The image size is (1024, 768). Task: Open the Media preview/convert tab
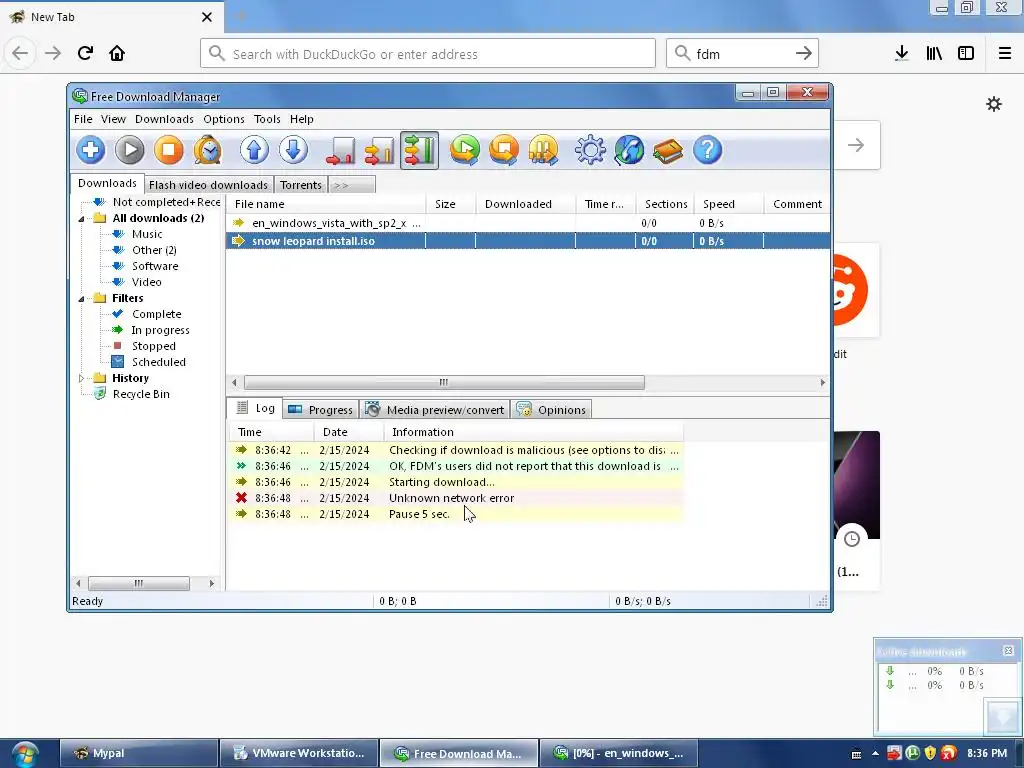[435, 409]
